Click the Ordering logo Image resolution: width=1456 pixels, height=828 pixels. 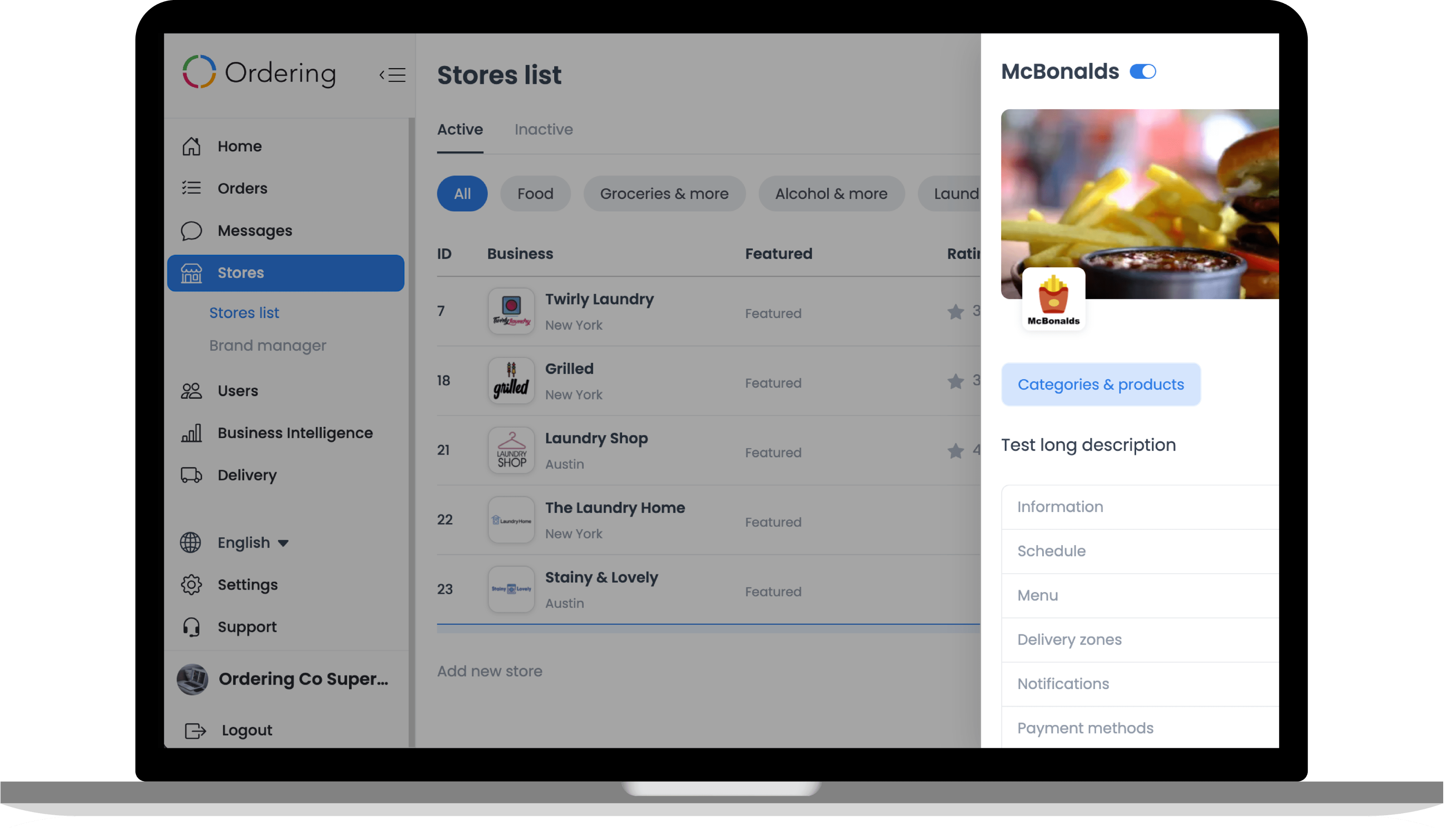[x=259, y=72]
